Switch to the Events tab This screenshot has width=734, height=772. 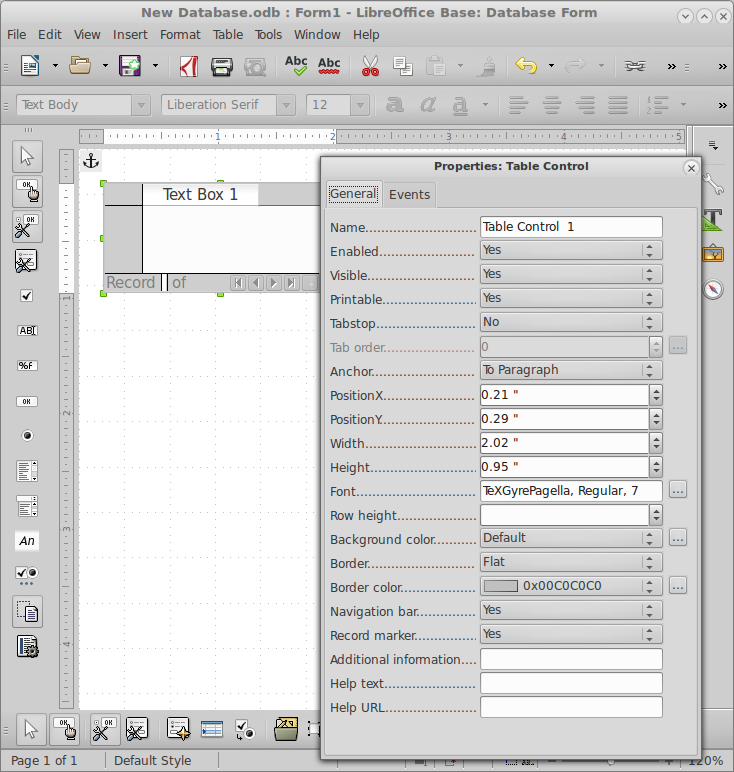click(409, 195)
